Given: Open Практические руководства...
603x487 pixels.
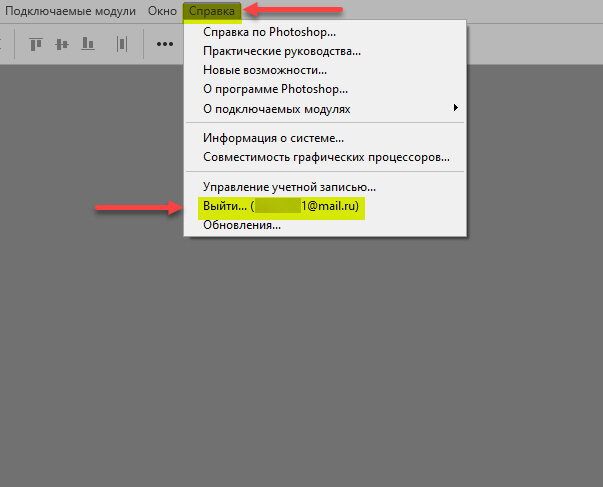Looking at the screenshot, I should pos(325,51).
